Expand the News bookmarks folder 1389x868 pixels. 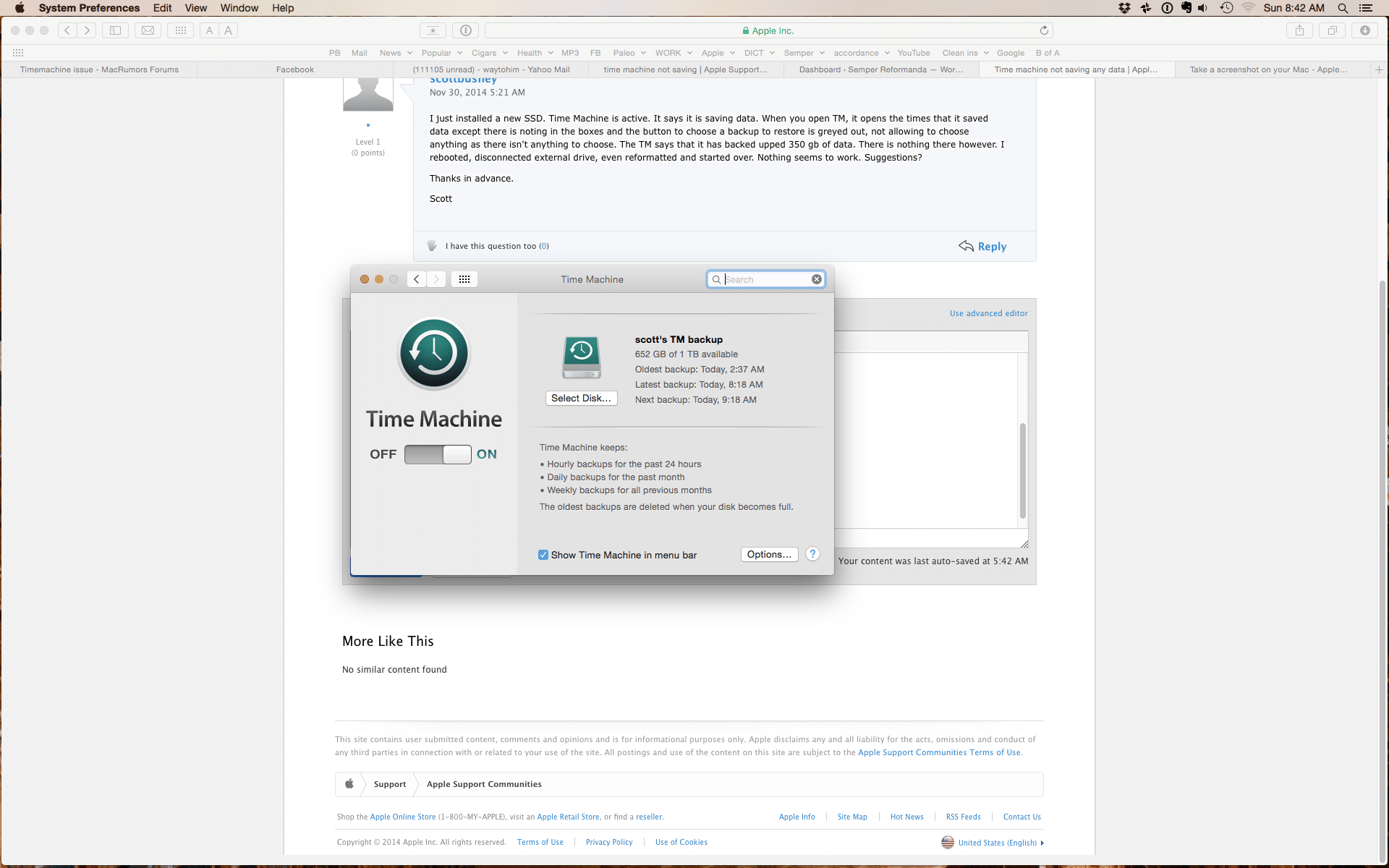coord(396,53)
